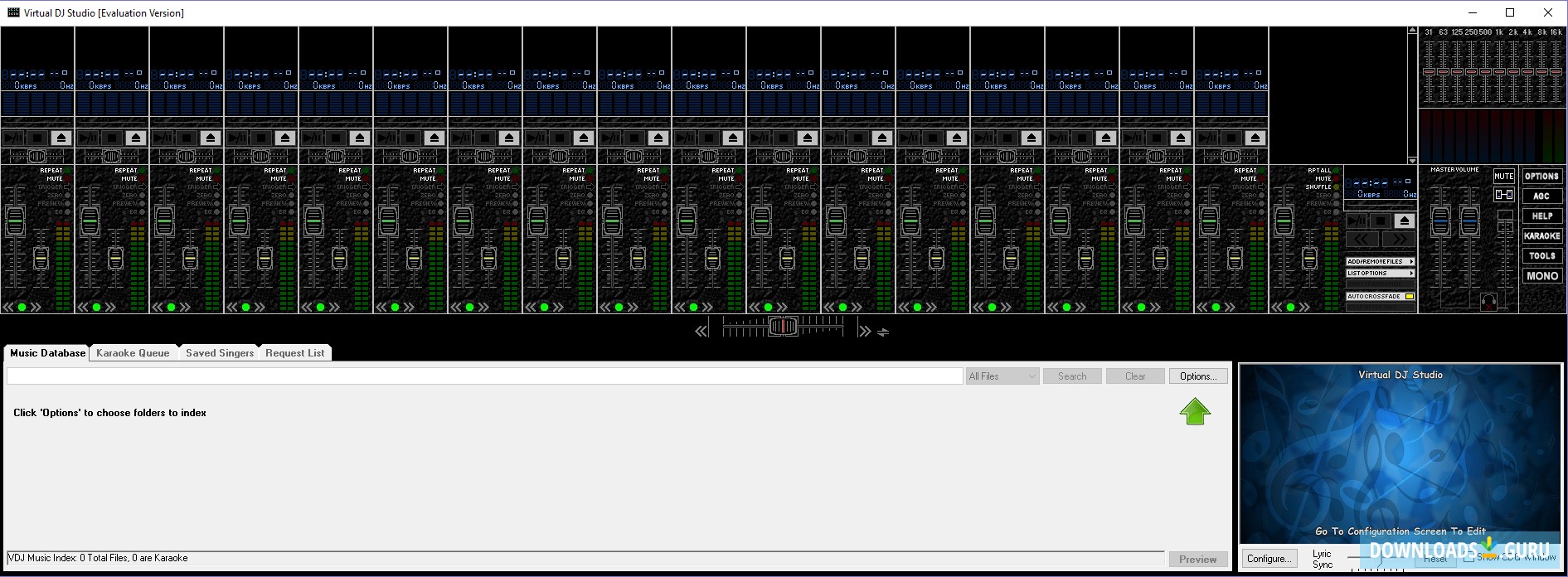Click the crossfader swap arrows icon
This screenshot has height=577, width=1568.
[883, 332]
